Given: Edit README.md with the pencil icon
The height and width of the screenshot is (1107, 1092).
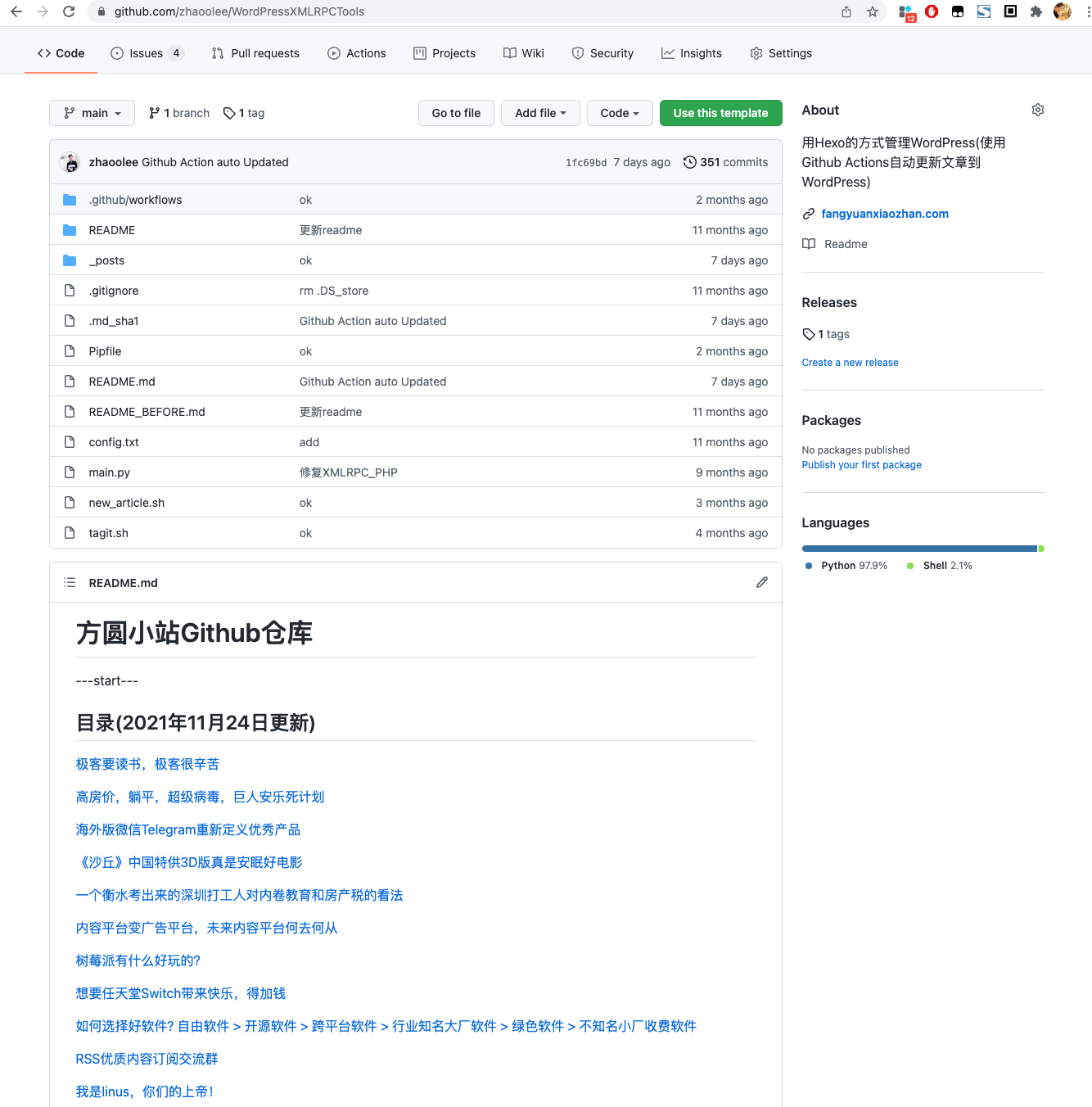Looking at the screenshot, I should coord(762,582).
